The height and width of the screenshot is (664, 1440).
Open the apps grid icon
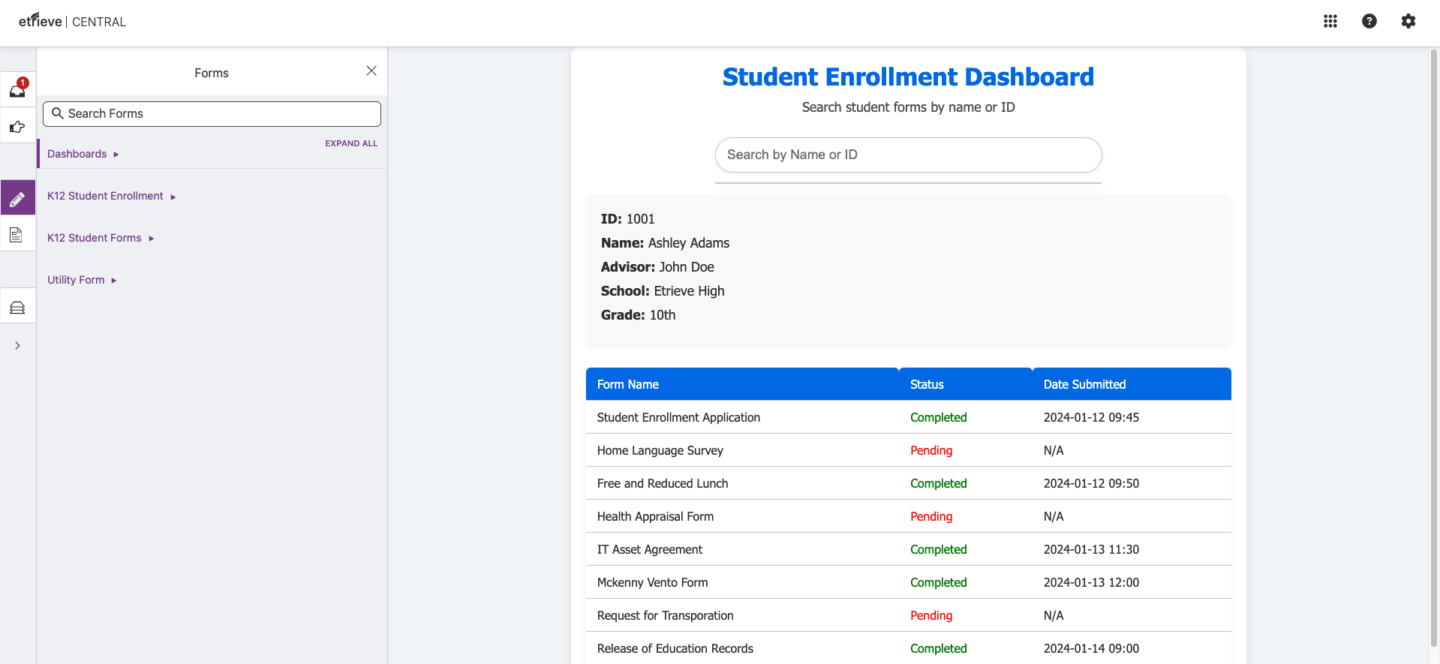tap(1330, 20)
